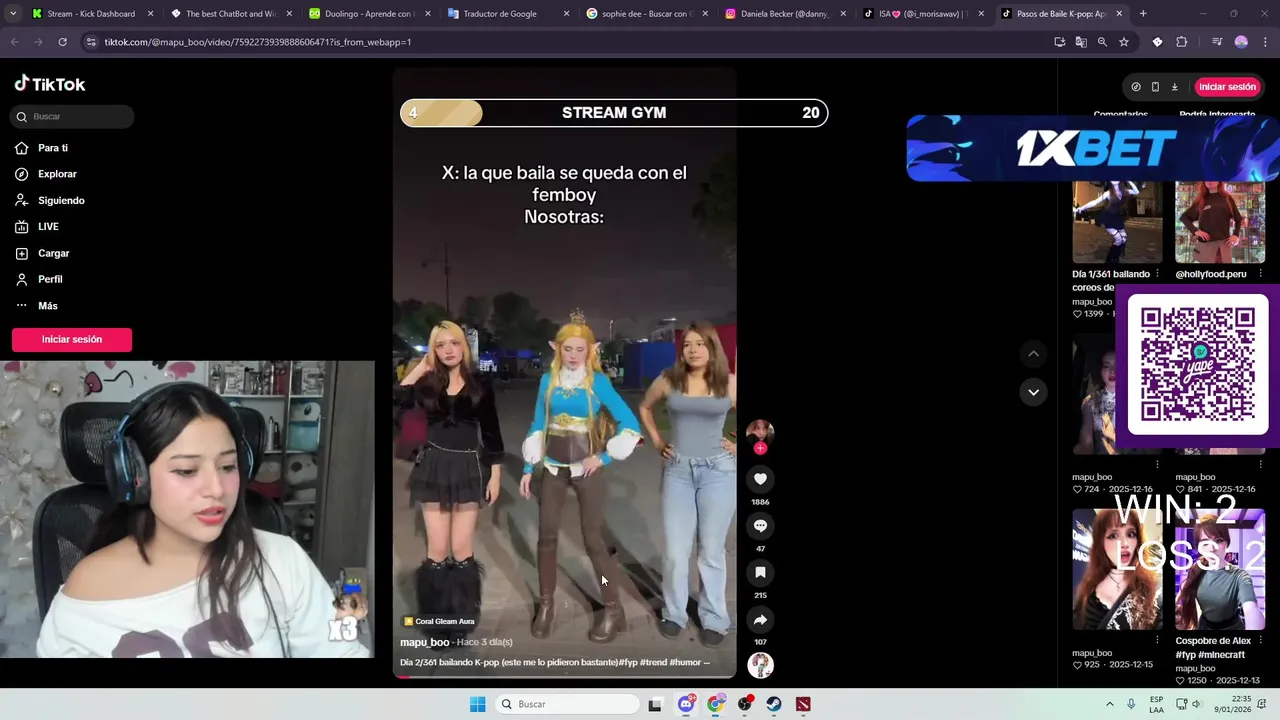Seek on video progress bar

pyautogui.click(x=564, y=677)
